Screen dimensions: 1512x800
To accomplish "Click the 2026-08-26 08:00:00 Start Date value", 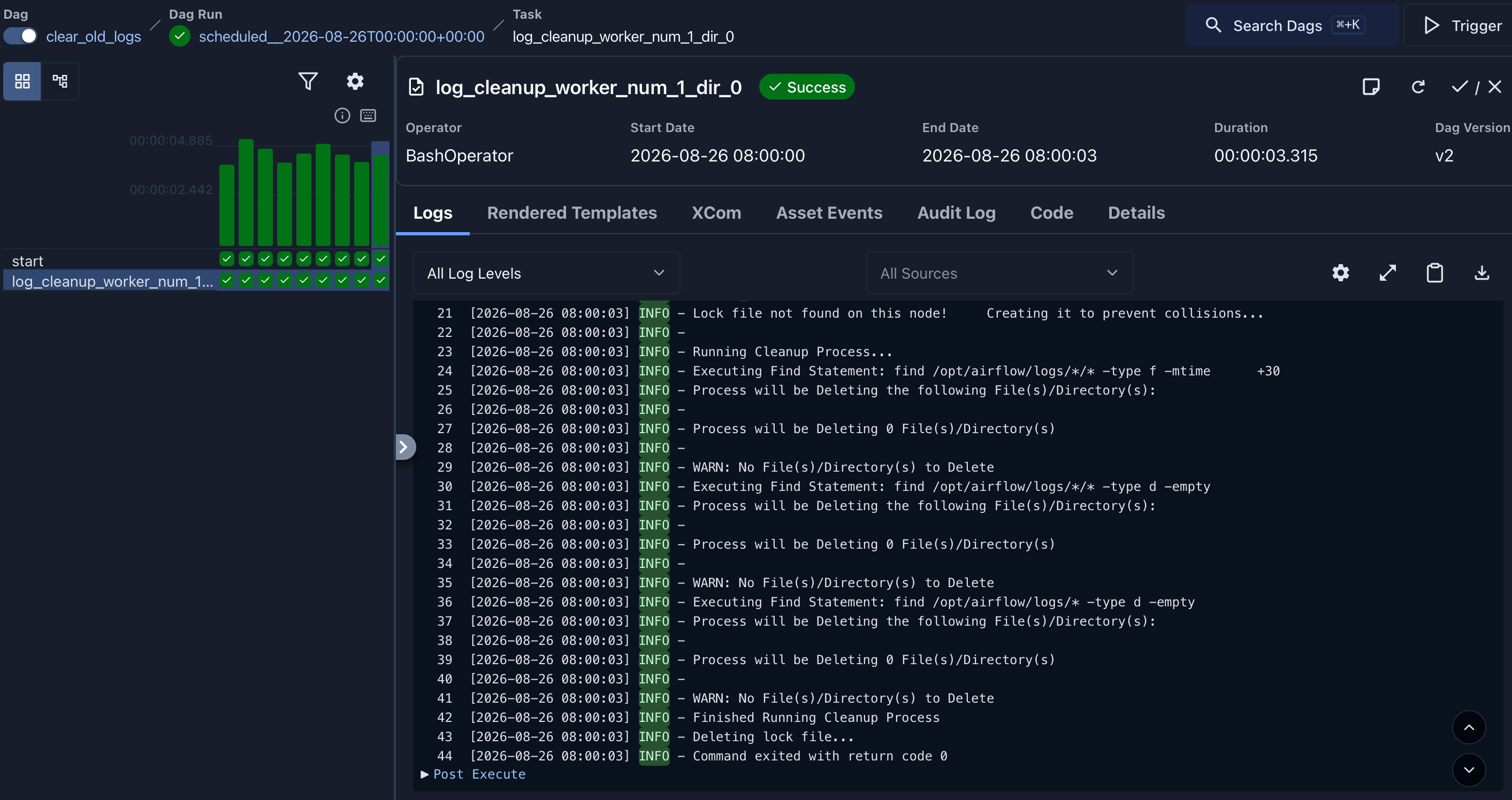I will pyautogui.click(x=717, y=156).
